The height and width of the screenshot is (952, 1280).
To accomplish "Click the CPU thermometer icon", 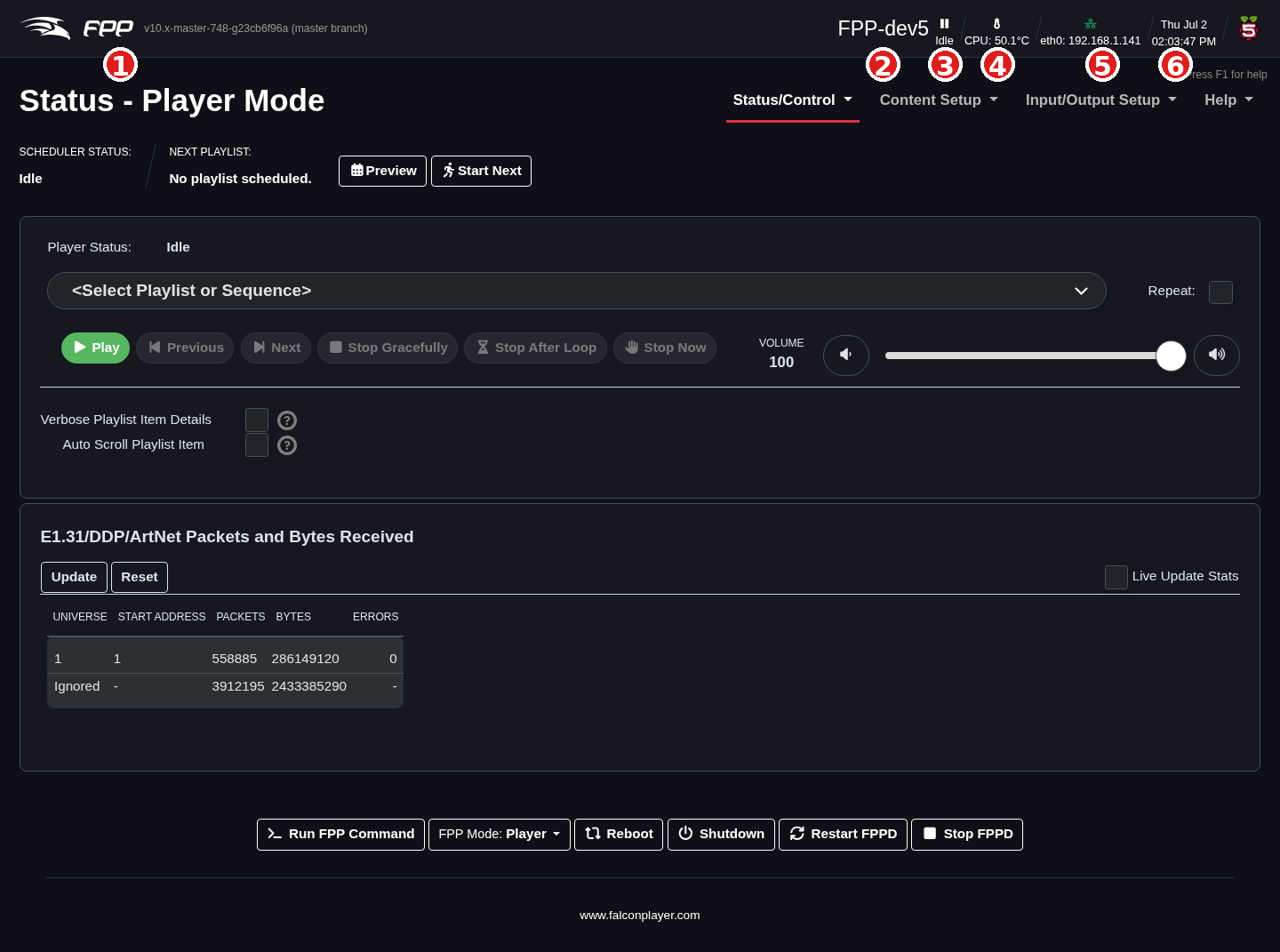I will tap(996, 24).
